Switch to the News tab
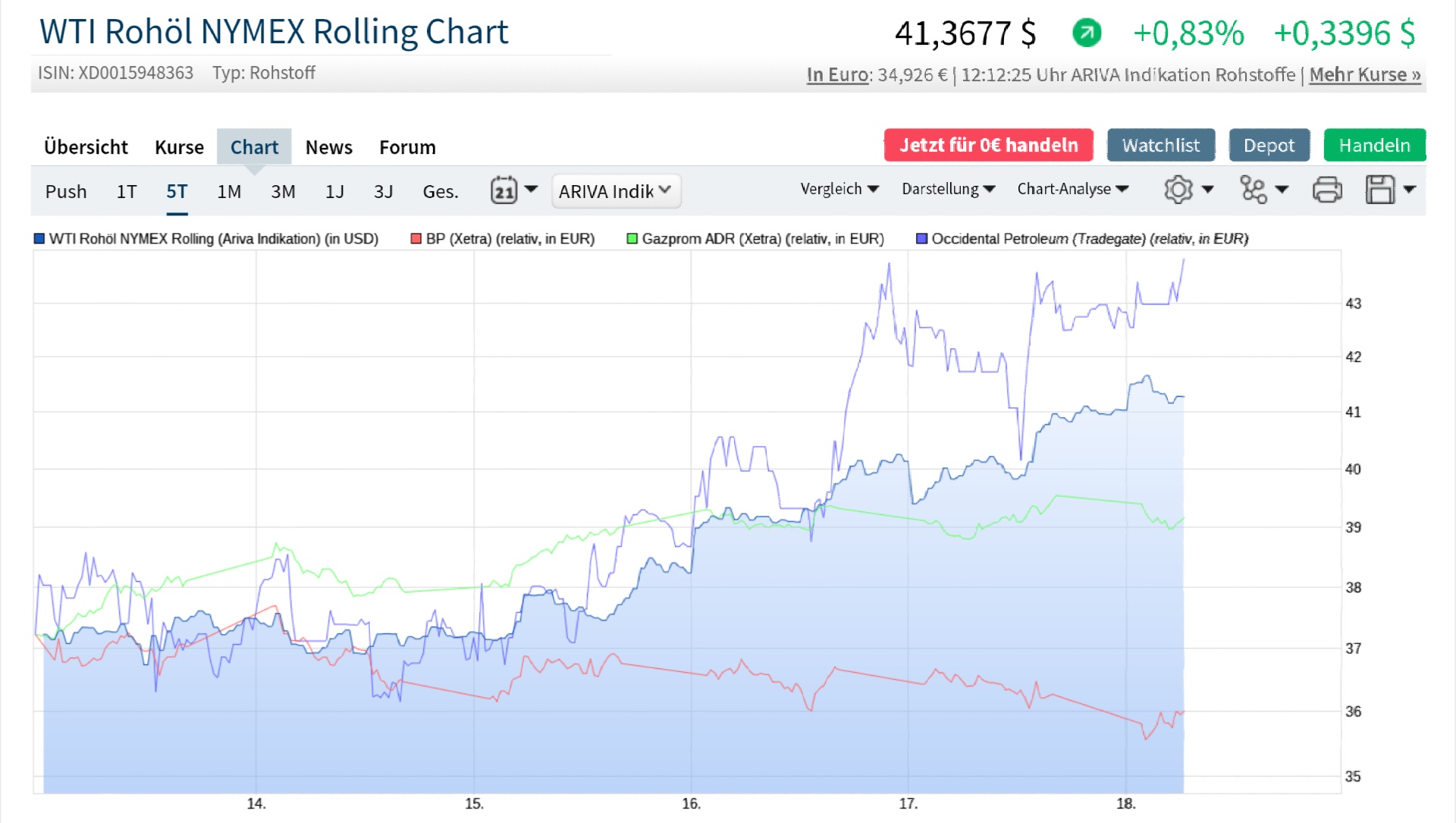The image size is (1456, 823). point(328,146)
